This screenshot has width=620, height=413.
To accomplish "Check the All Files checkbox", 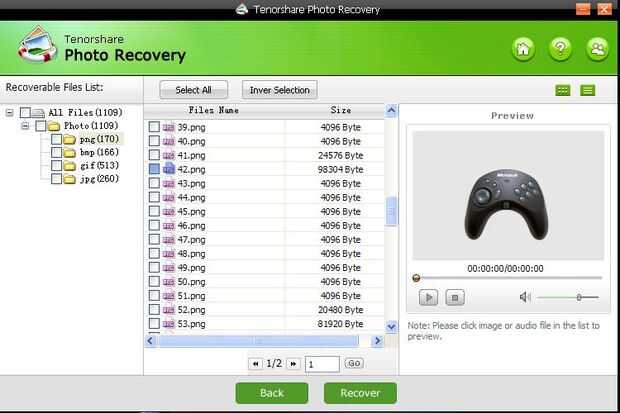I will pos(25,113).
